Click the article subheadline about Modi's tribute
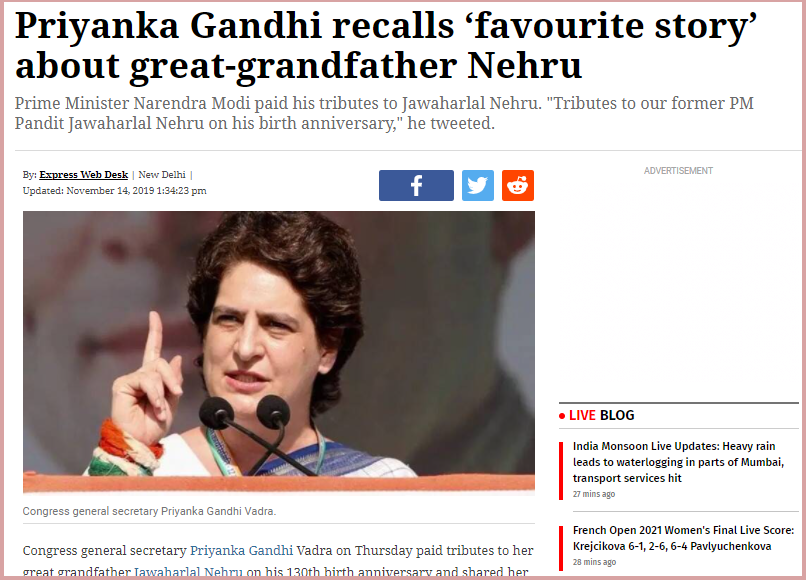The height and width of the screenshot is (580, 806). [384, 113]
